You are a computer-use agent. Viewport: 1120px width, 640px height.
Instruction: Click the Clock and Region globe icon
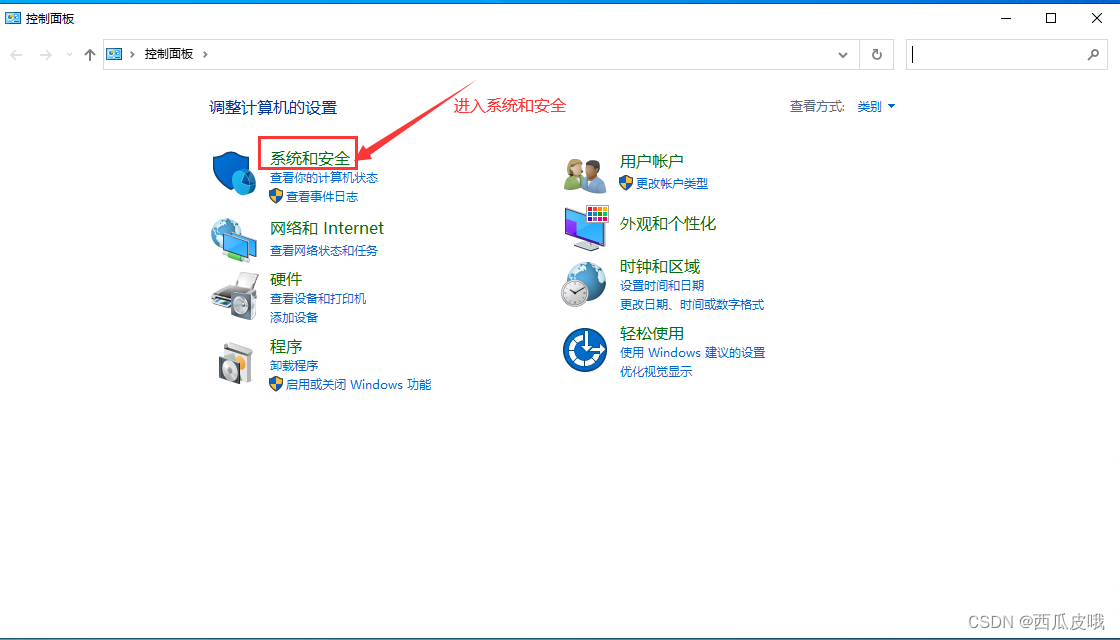click(x=584, y=284)
